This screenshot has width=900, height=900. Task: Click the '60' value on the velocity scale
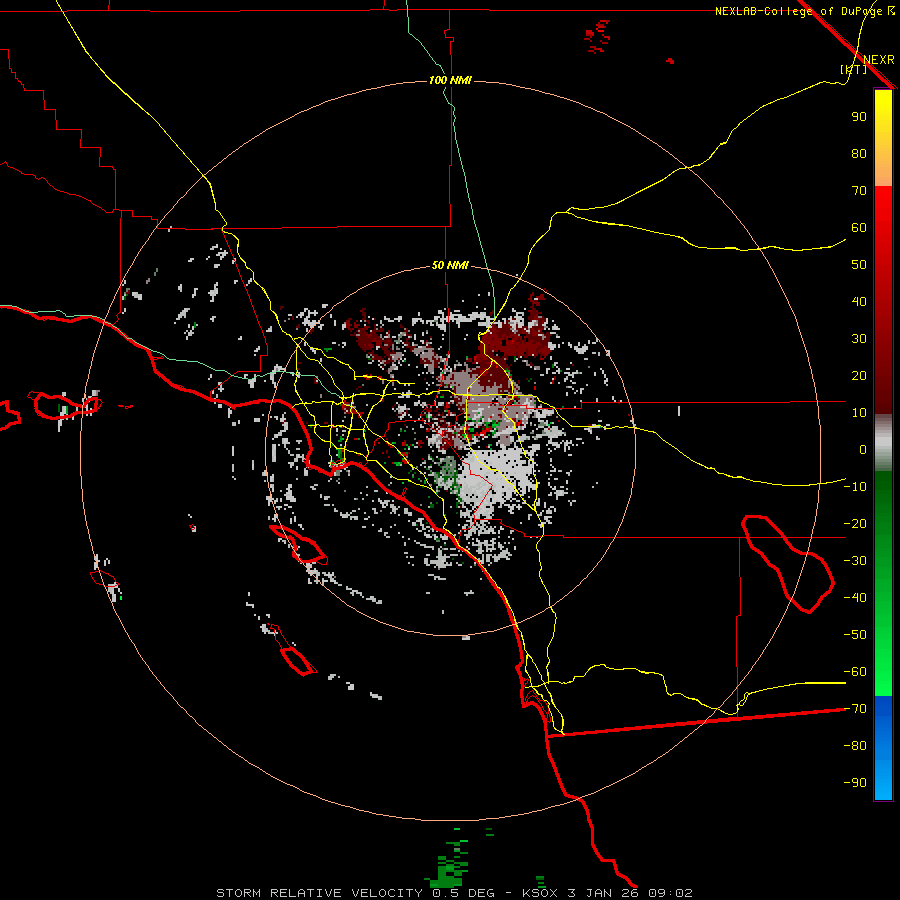click(859, 227)
